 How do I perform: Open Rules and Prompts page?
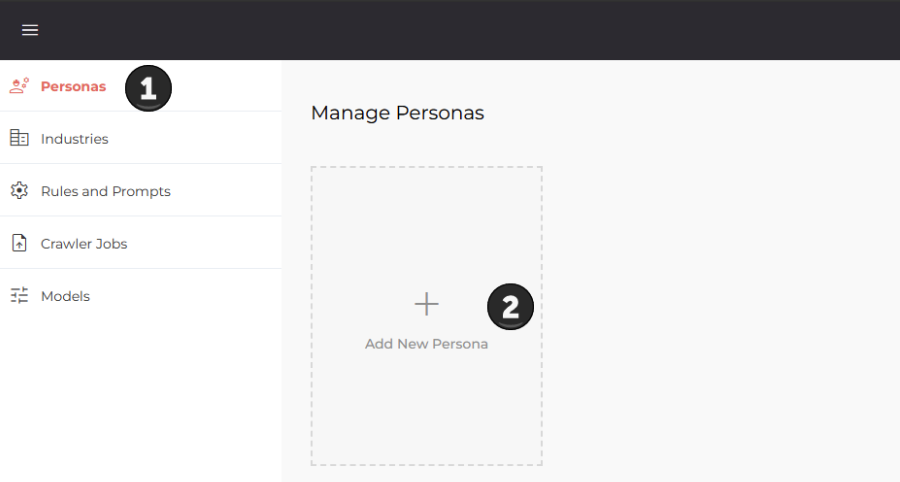point(105,191)
